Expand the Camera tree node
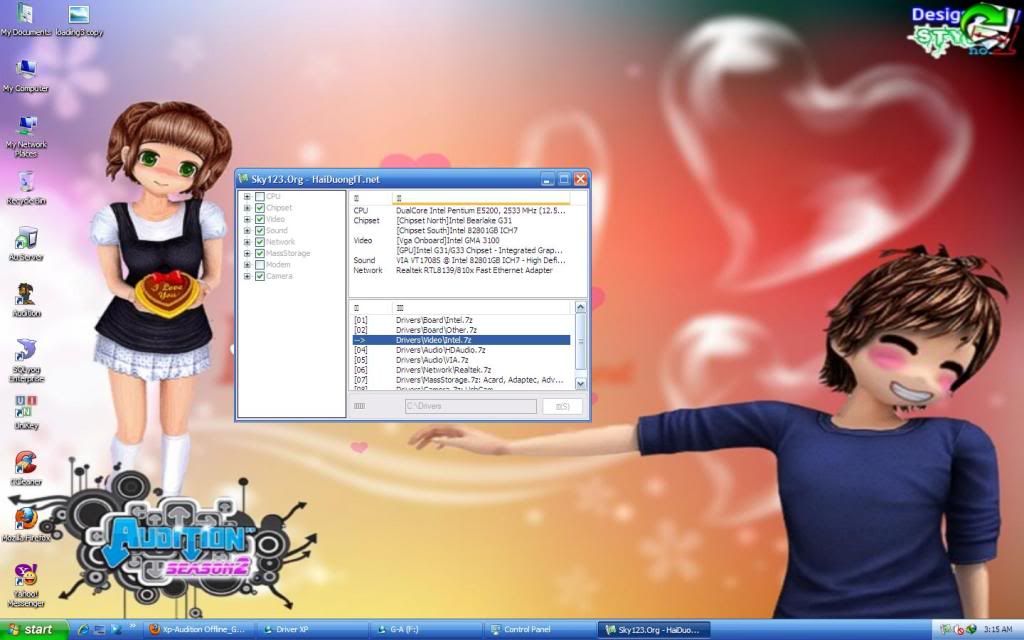The width and height of the screenshot is (1024, 640). (247, 276)
